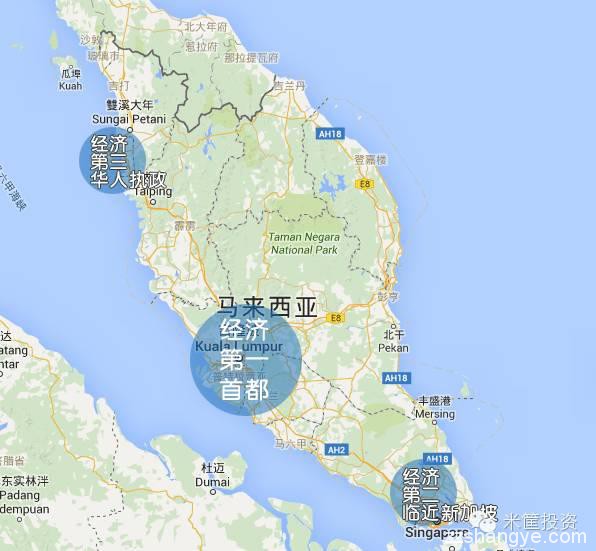Click the E8 shield near 登嘉楼
The width and height of the screenshot is (596, 551).
tap(365, 184)
